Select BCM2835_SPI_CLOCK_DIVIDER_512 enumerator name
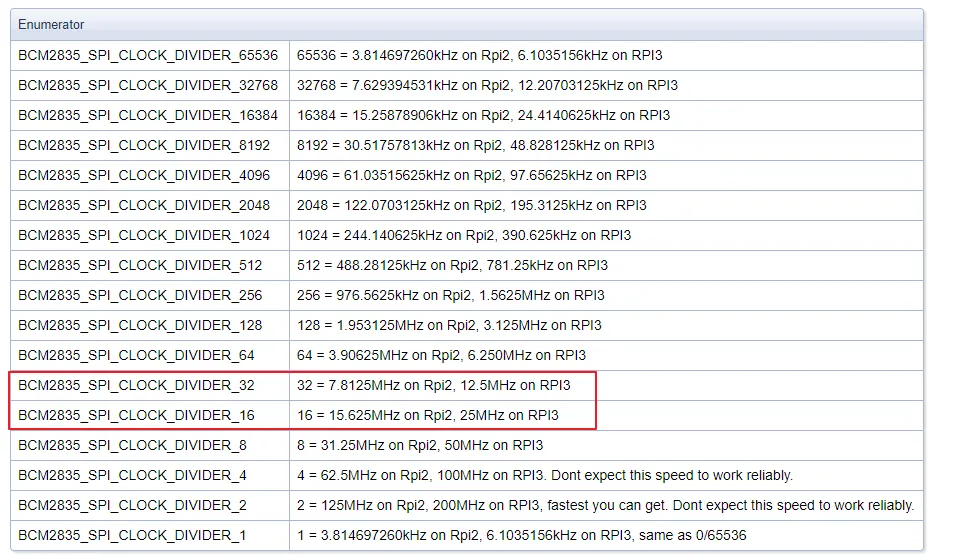The height and width of the screenshot is (560, 973). (140, 265)
